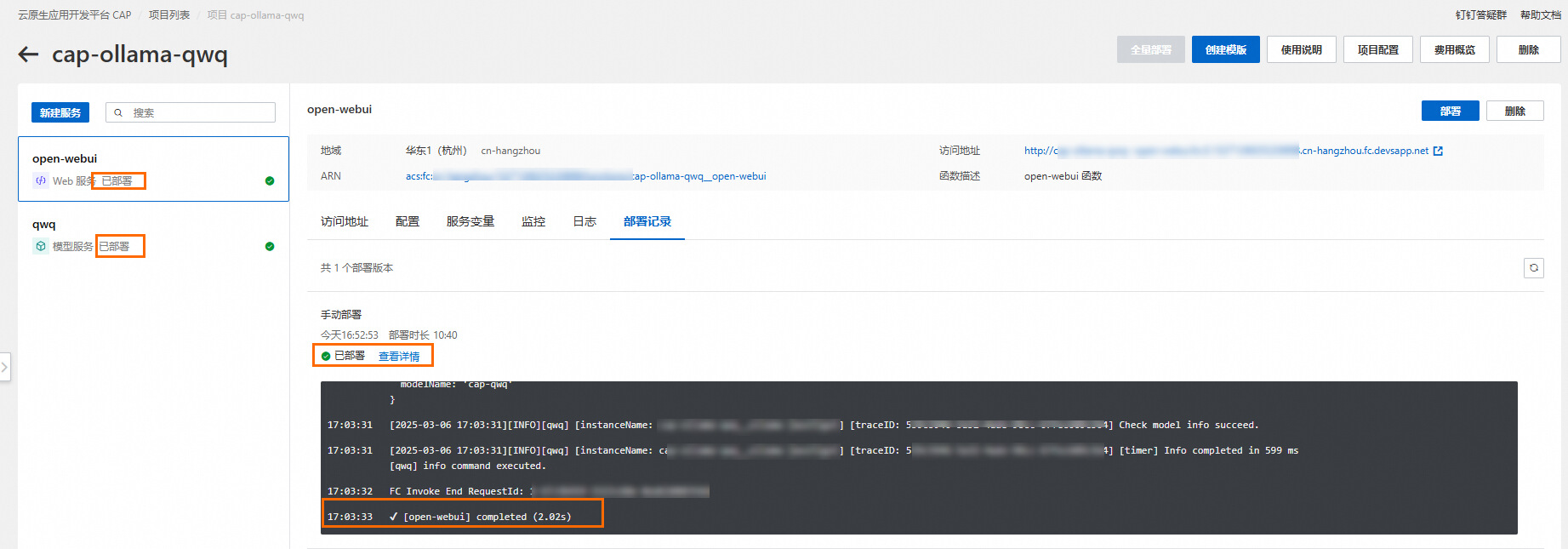This screenshot has width=1568, height=549.
Task: Click the search magnifier icon in sidebar
Action: (118, 113)
